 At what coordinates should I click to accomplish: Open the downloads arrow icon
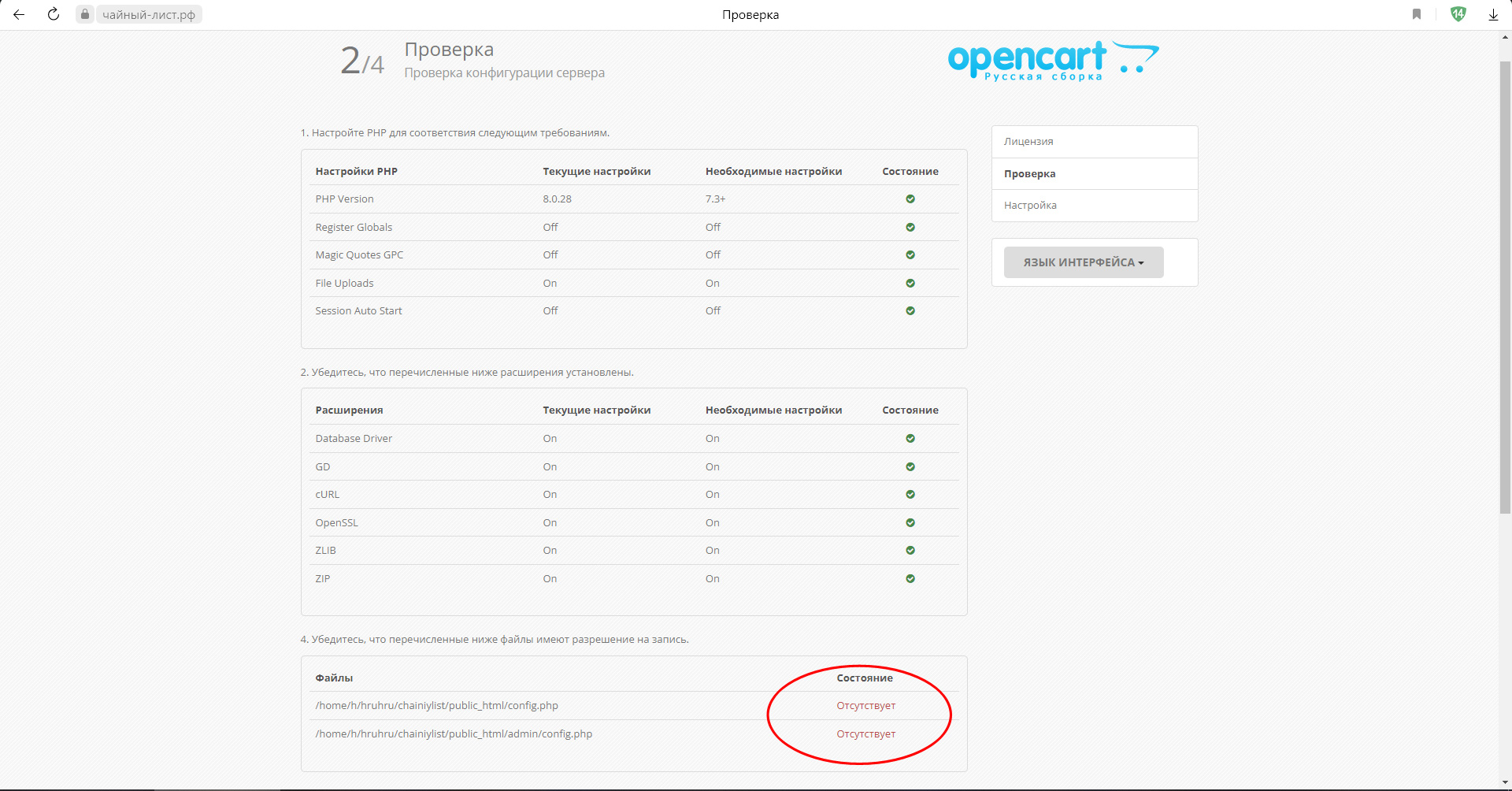click(1493, 14)
